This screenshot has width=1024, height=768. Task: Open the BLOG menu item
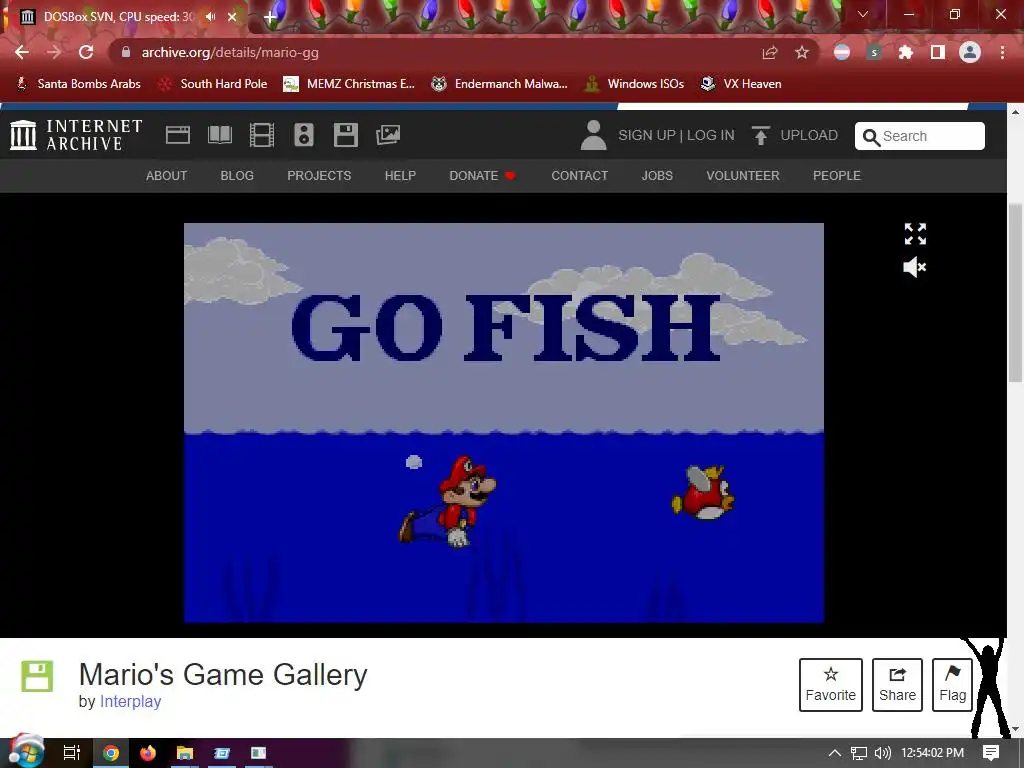coord(237,176)
